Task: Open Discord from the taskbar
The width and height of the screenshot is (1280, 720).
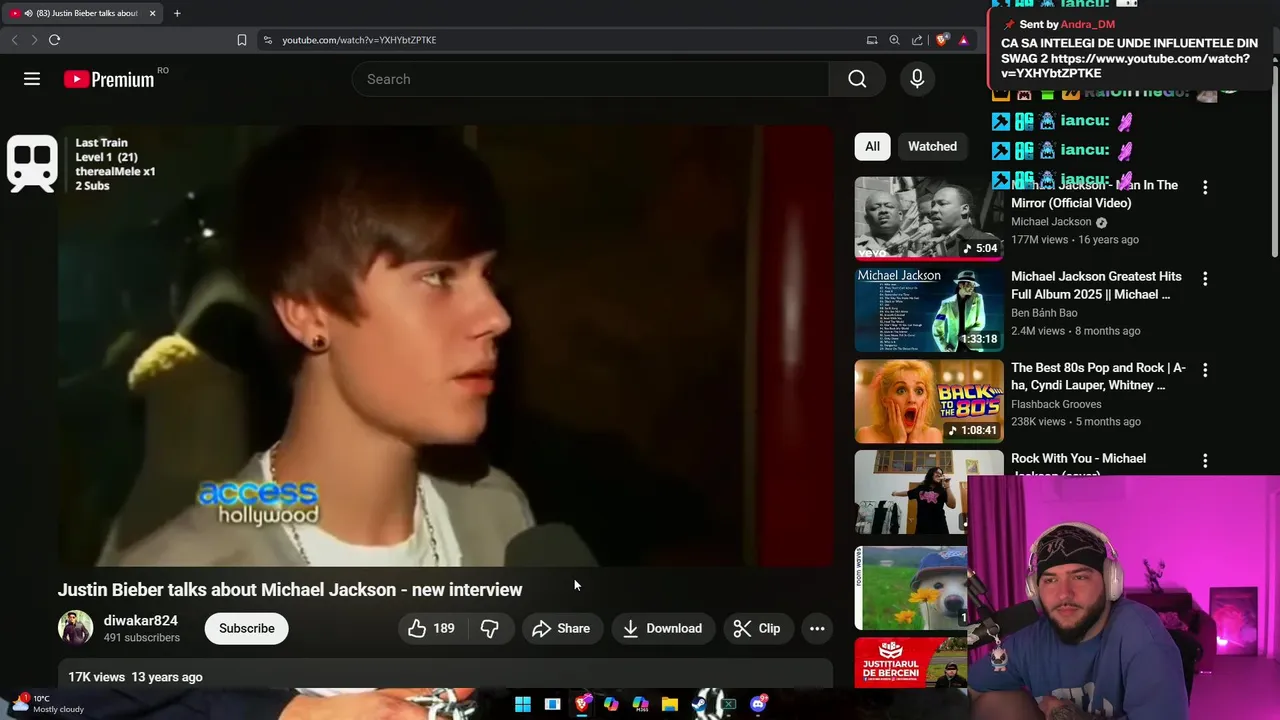Action: pos(758,704)
